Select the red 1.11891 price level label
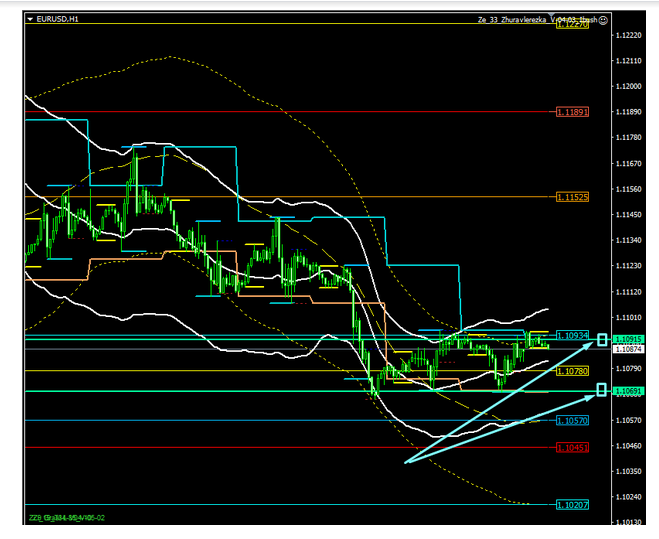Image resolution: width=659 pixels, height=539 pixels. [x=572, y=112]
